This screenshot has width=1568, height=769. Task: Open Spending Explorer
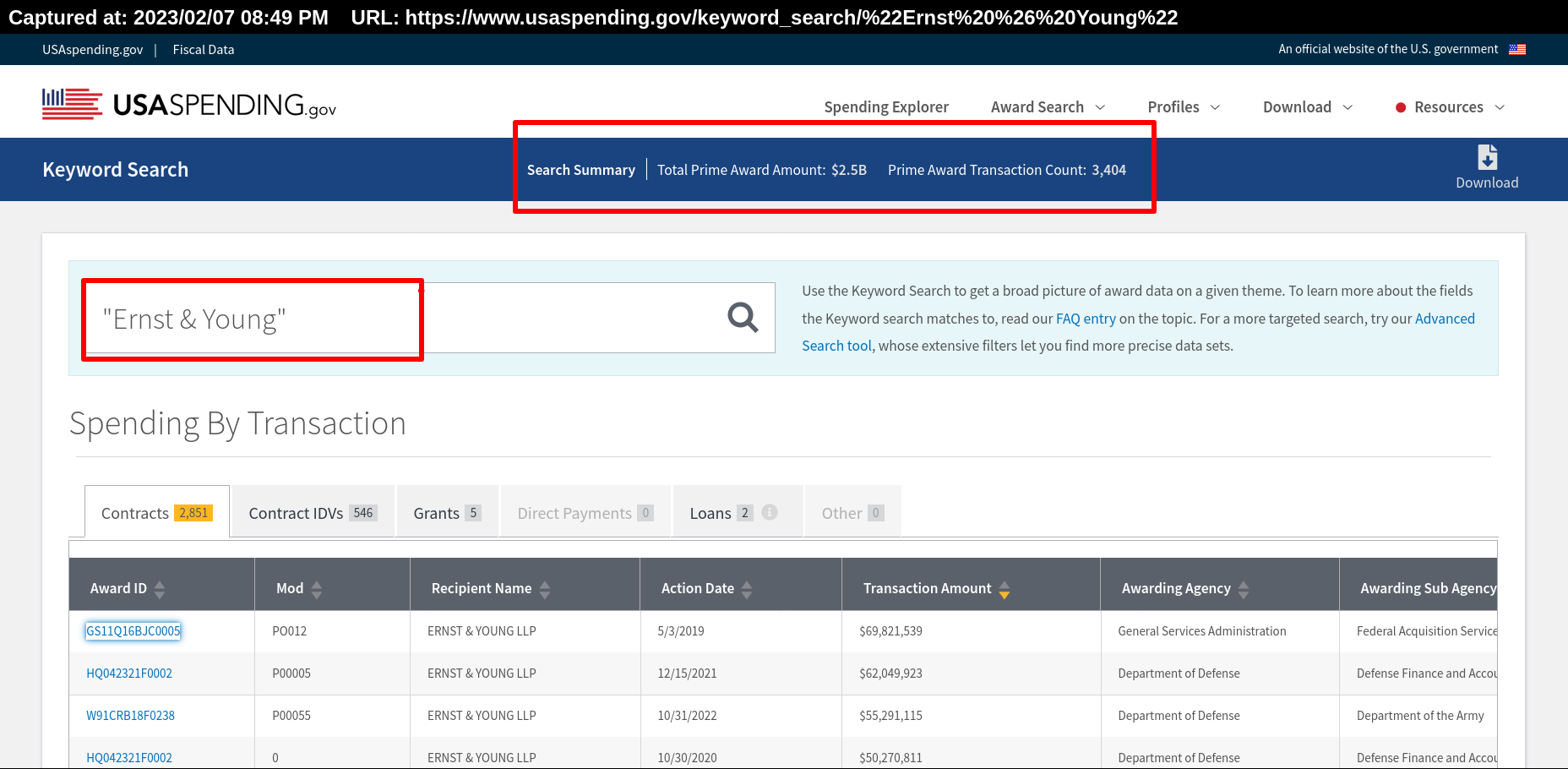(886, 107)
